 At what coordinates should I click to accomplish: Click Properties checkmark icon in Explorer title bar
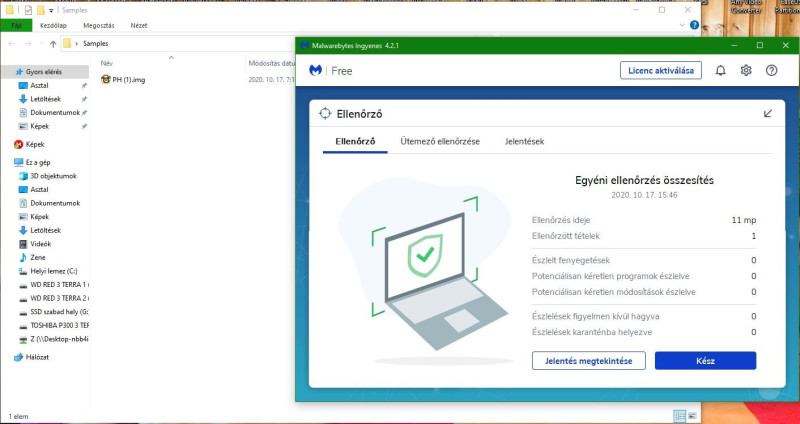pos(28,10)
